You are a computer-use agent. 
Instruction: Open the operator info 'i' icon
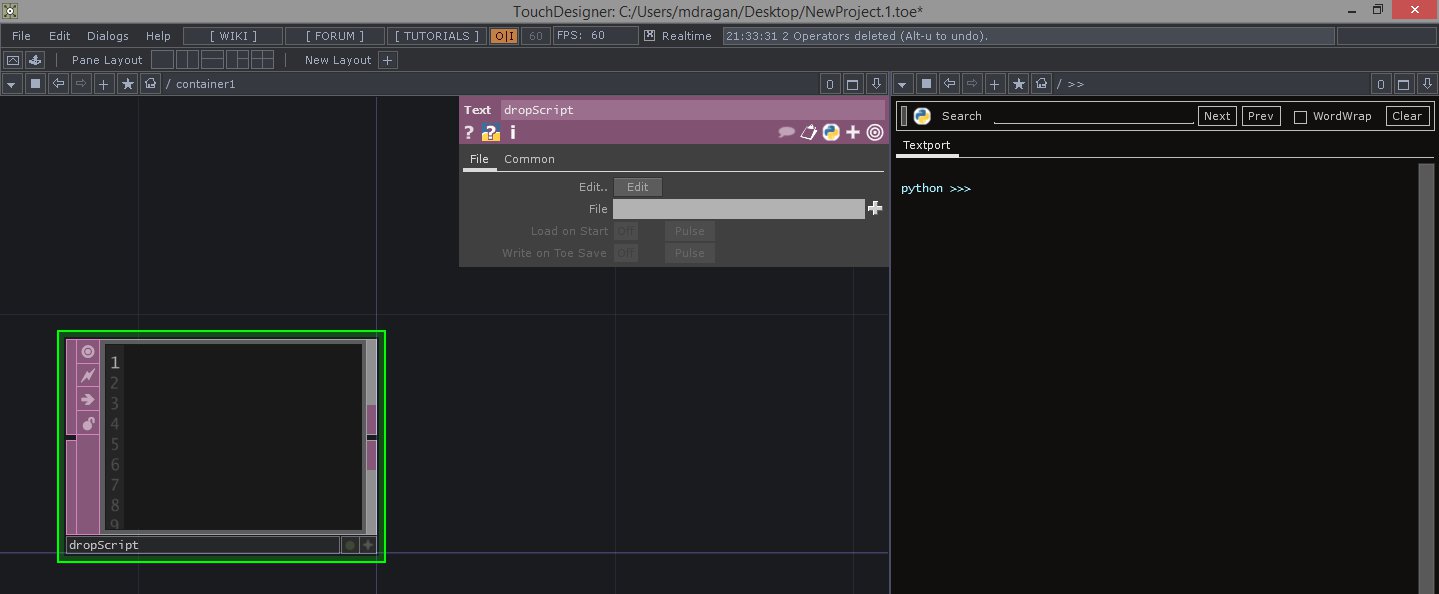[x=513, y=132]
